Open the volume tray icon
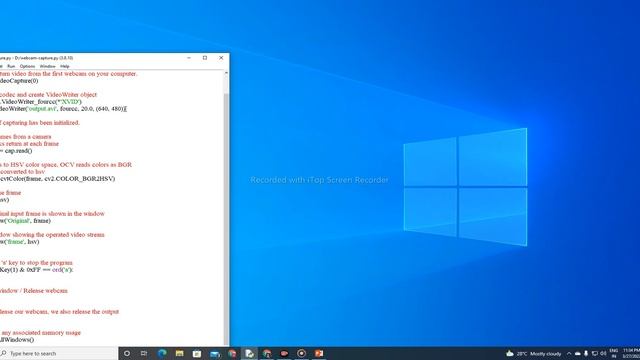The width and height of the screenshot is (640, 360). click(x=603, y=353)
